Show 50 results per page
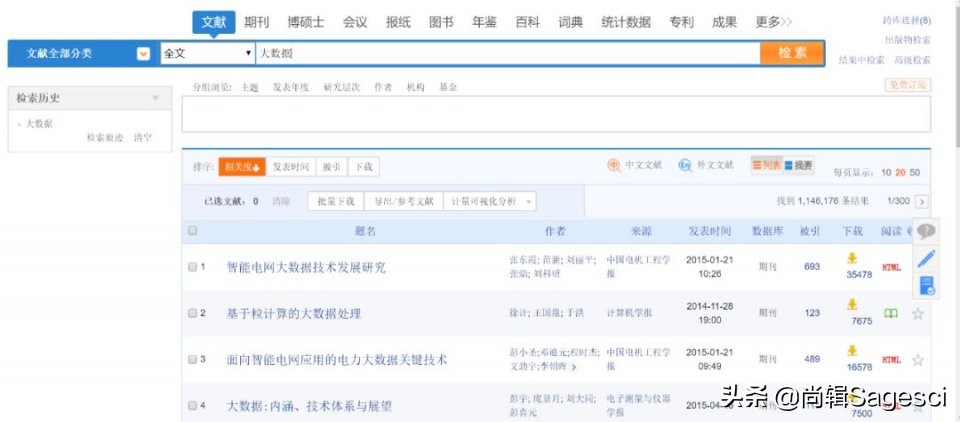This screenshot has width=960, height=422. pos(915,173)
